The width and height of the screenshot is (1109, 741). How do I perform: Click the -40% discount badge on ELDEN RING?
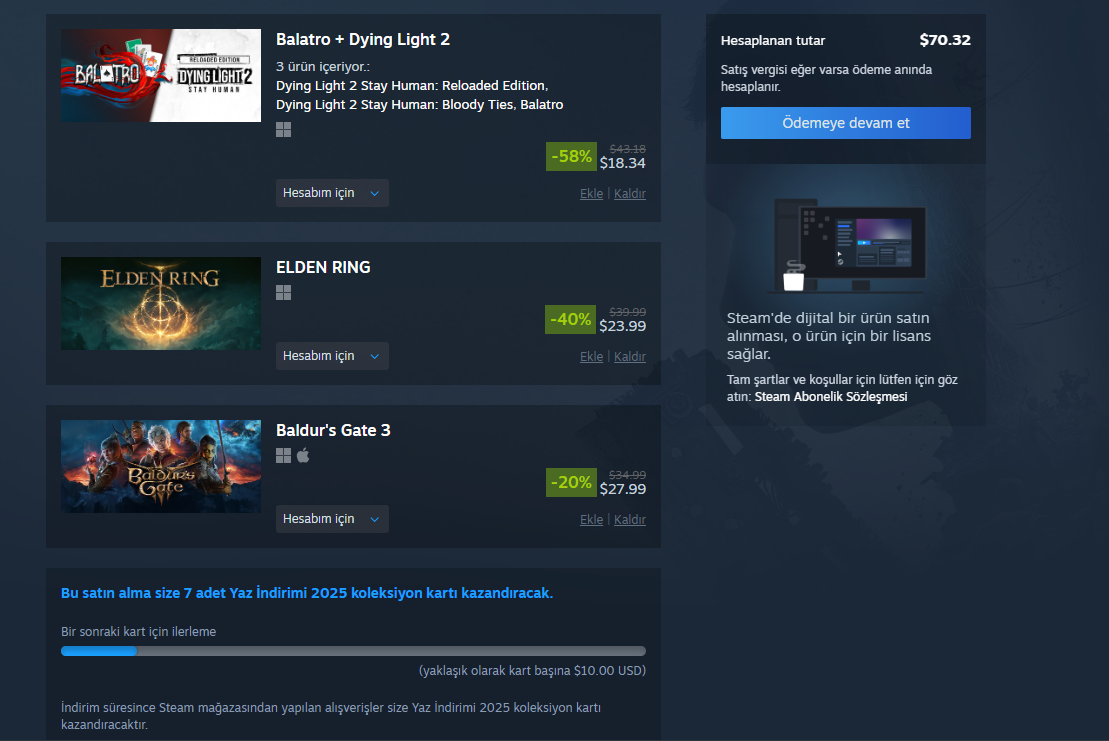(571, 320)
